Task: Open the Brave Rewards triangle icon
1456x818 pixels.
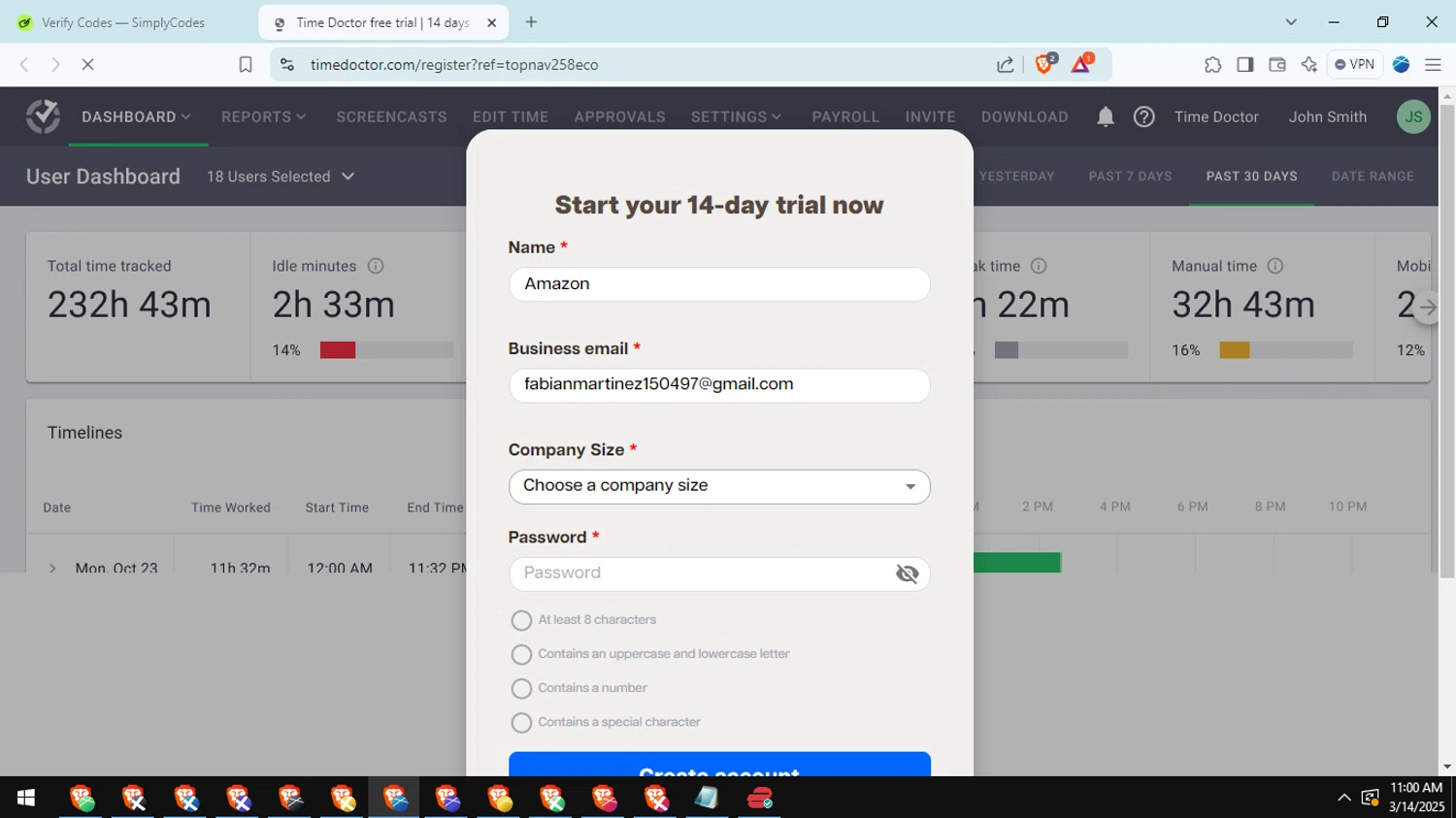Action: [x=1081, y=64]
